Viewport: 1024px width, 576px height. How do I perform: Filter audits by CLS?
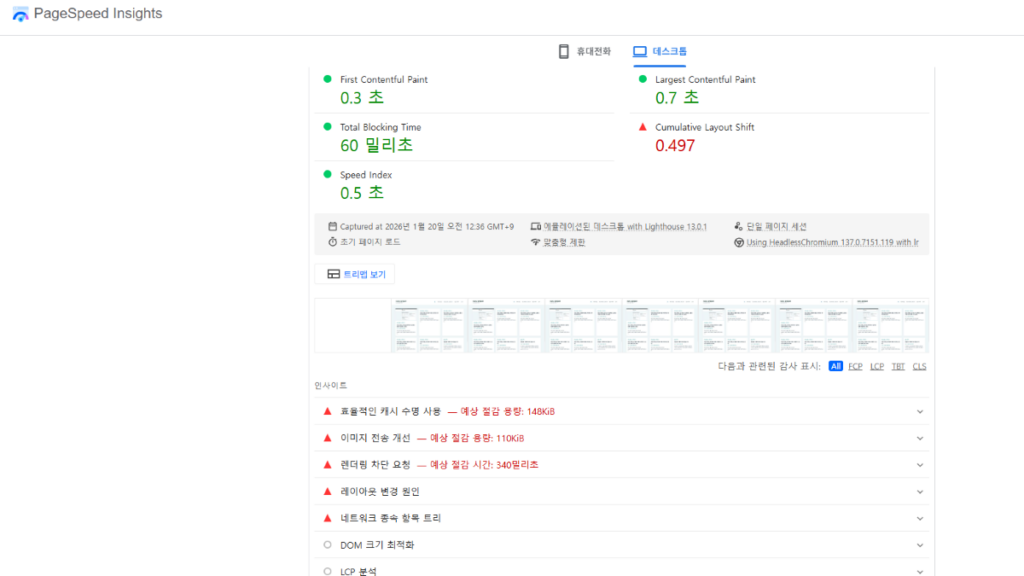tap(919, 366)
